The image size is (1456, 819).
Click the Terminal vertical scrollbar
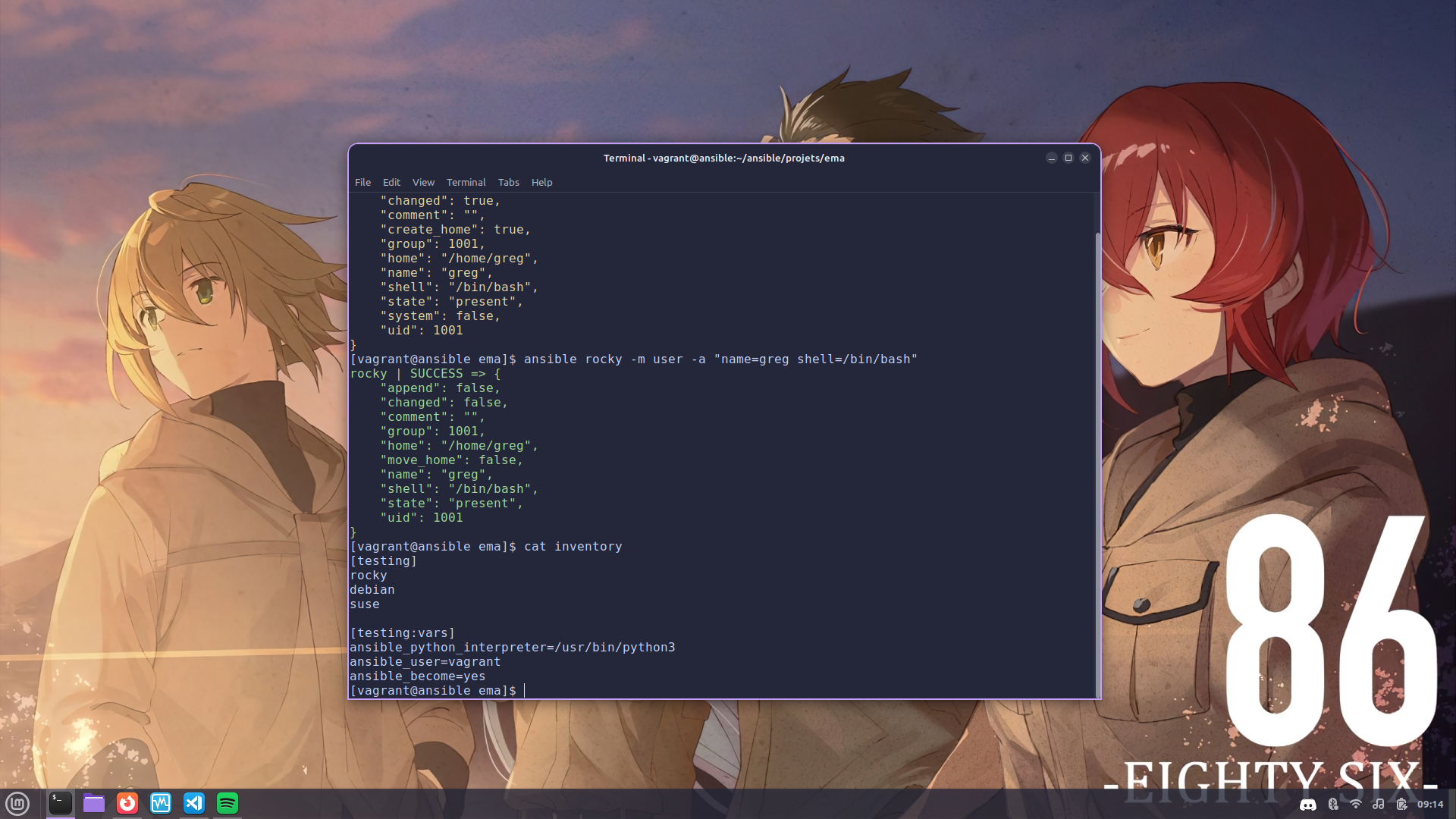tap(1097, 464)
